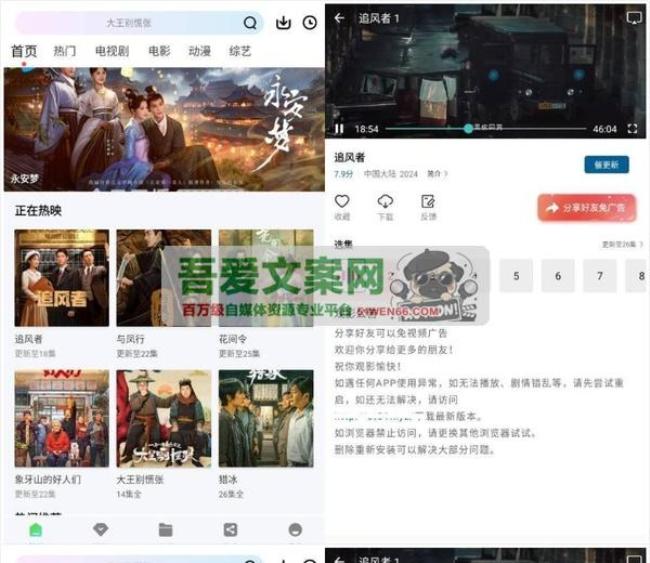Open 象牙山的好人们 poster
The image size is (650, 563).
click(x=62, y=419)
